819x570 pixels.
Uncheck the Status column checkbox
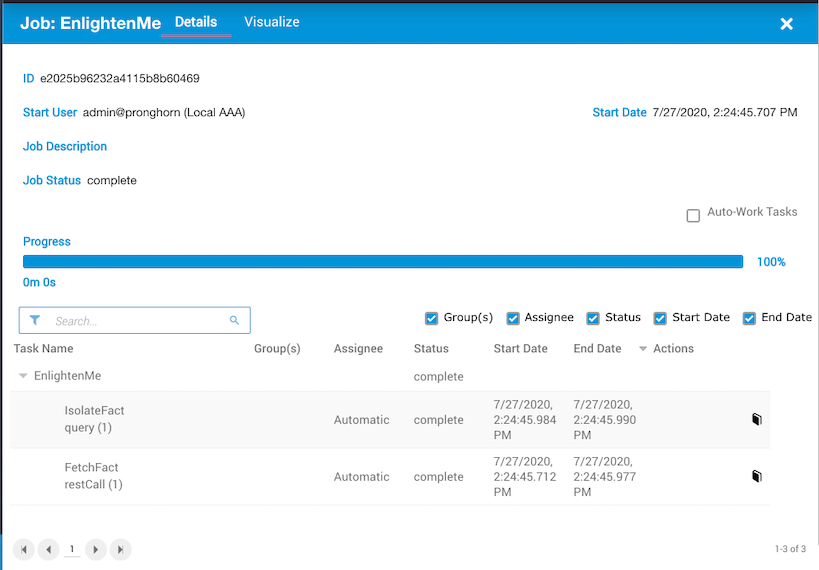(x=593, y=318)
